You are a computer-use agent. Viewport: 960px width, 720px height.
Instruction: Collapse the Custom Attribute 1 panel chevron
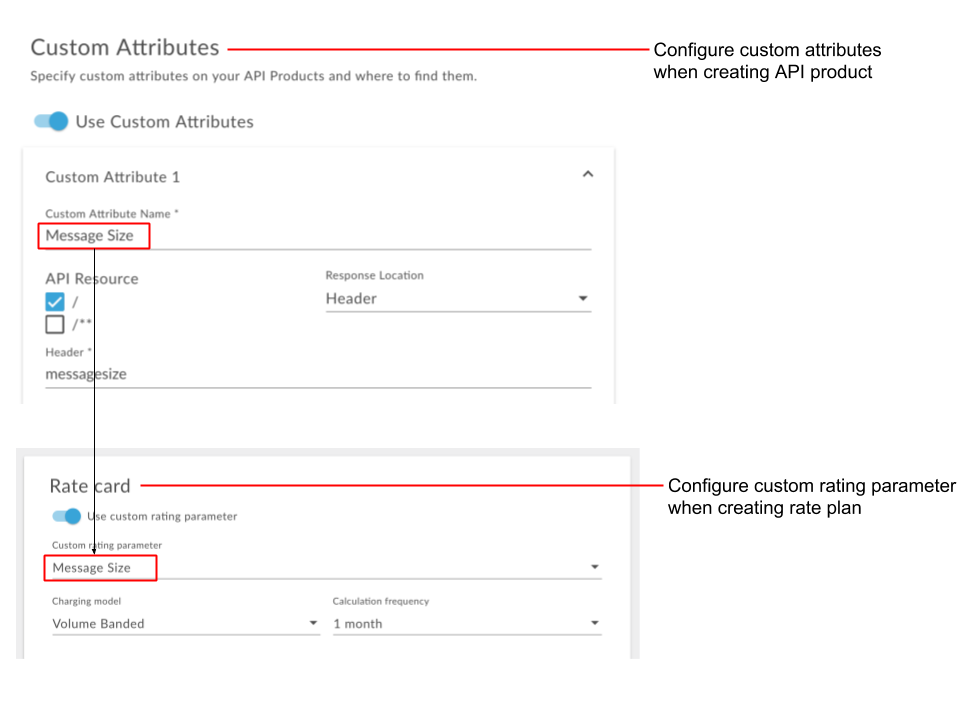tap(588, 174)
